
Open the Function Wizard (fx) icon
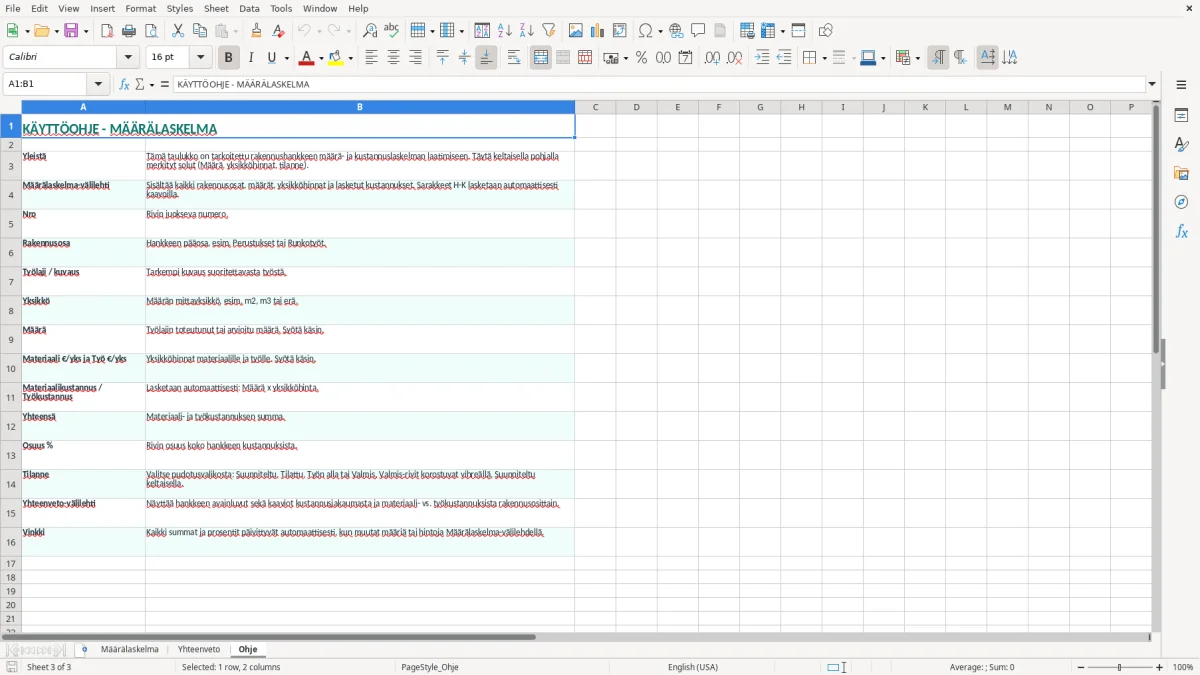125,84
